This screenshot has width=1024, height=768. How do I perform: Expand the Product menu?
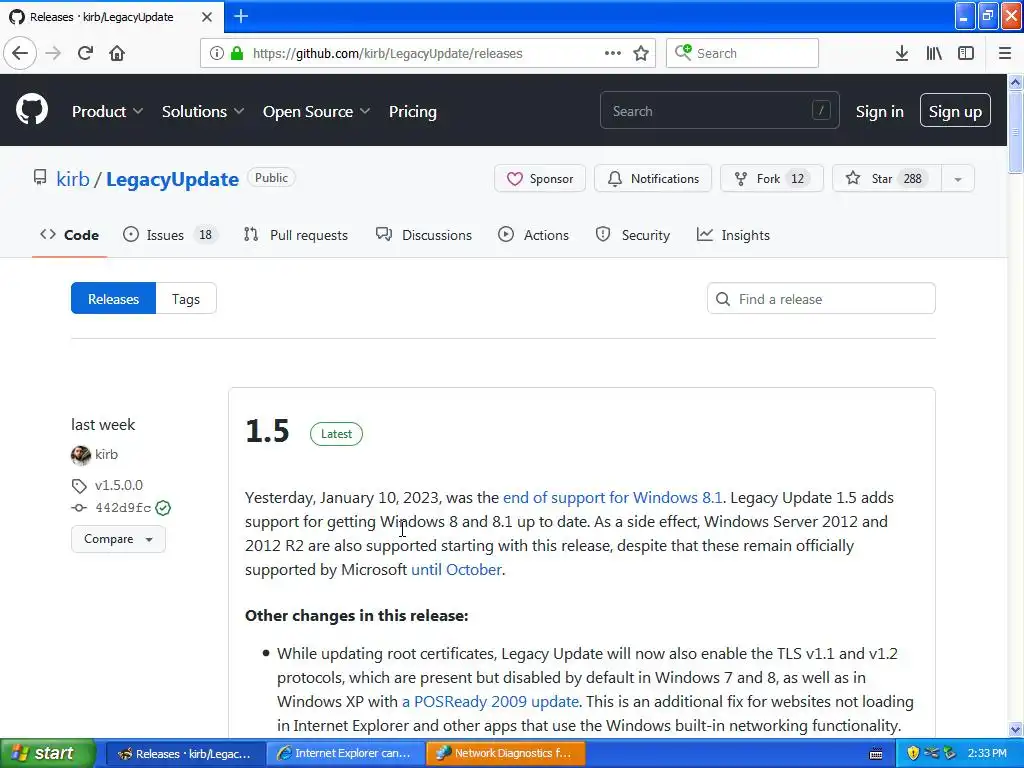pyautogui.click(x=107, y=112)
